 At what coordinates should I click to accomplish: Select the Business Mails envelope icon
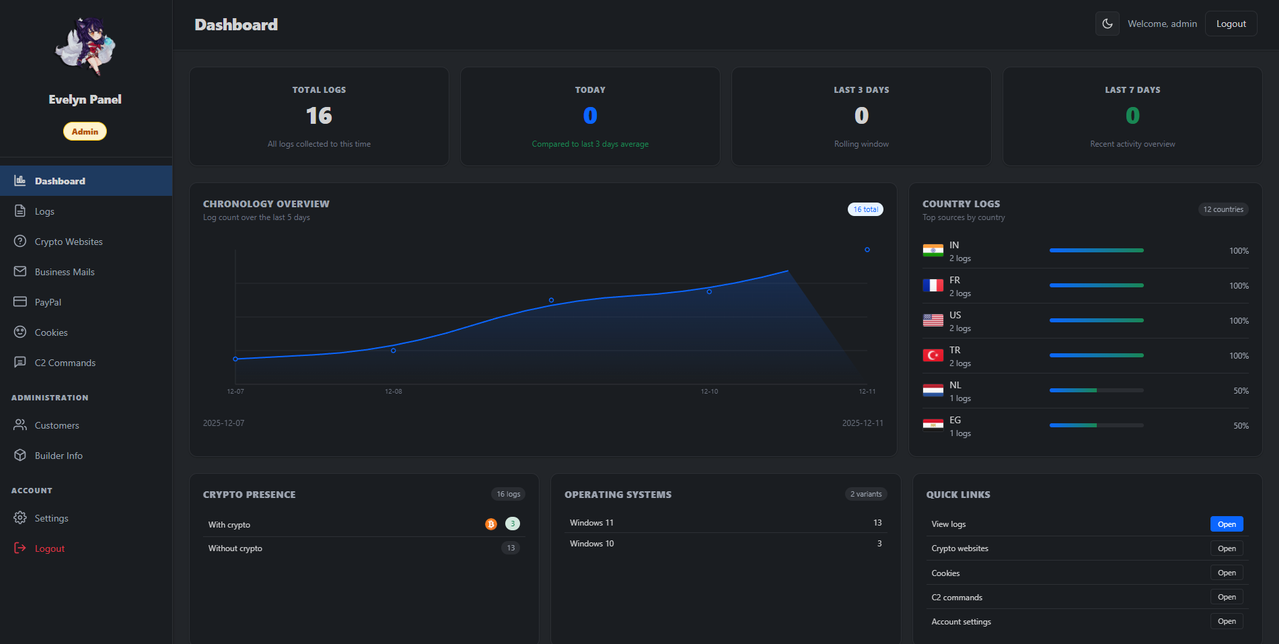20,271
